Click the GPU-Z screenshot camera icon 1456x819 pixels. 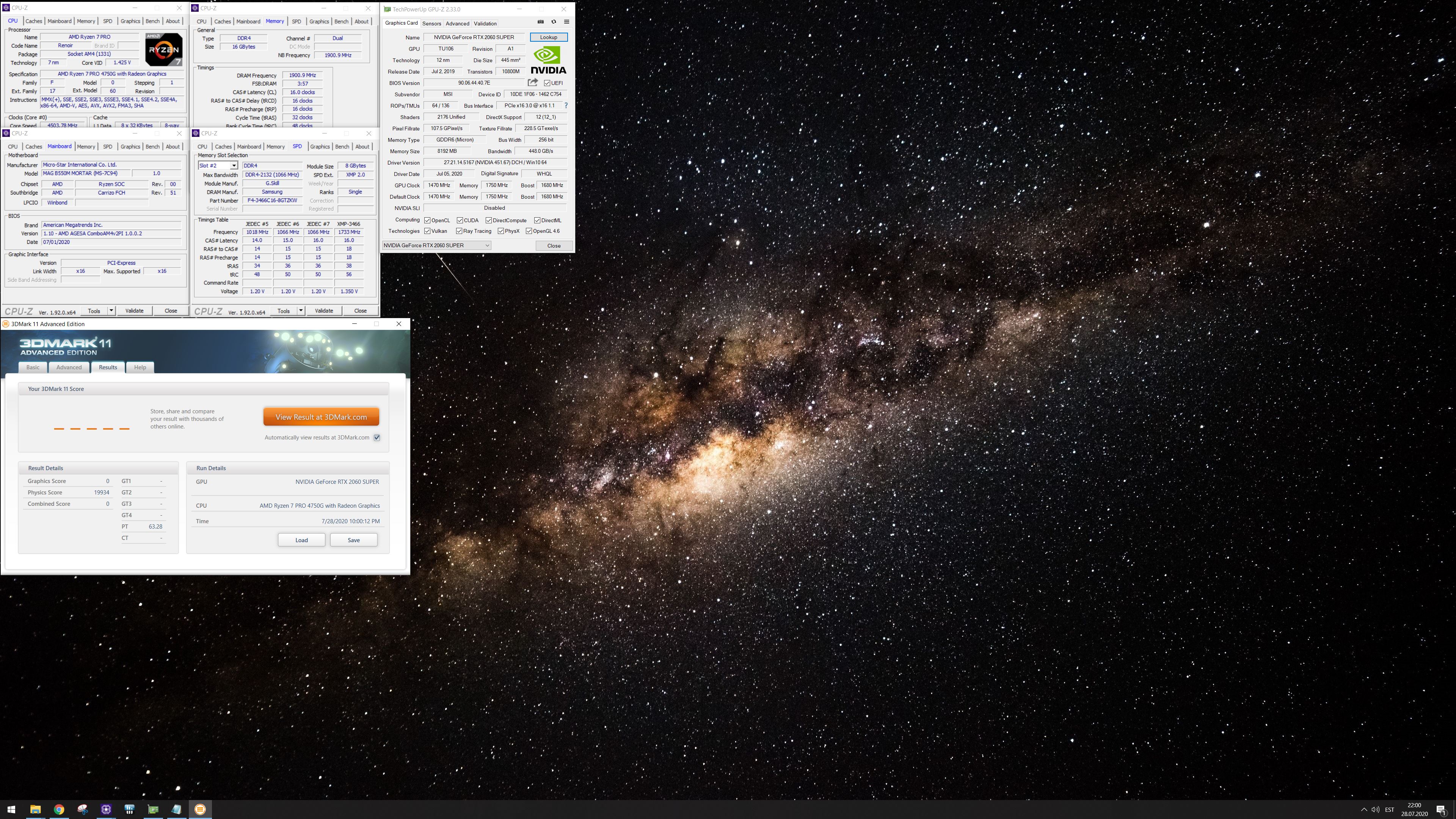pos(540,22)
